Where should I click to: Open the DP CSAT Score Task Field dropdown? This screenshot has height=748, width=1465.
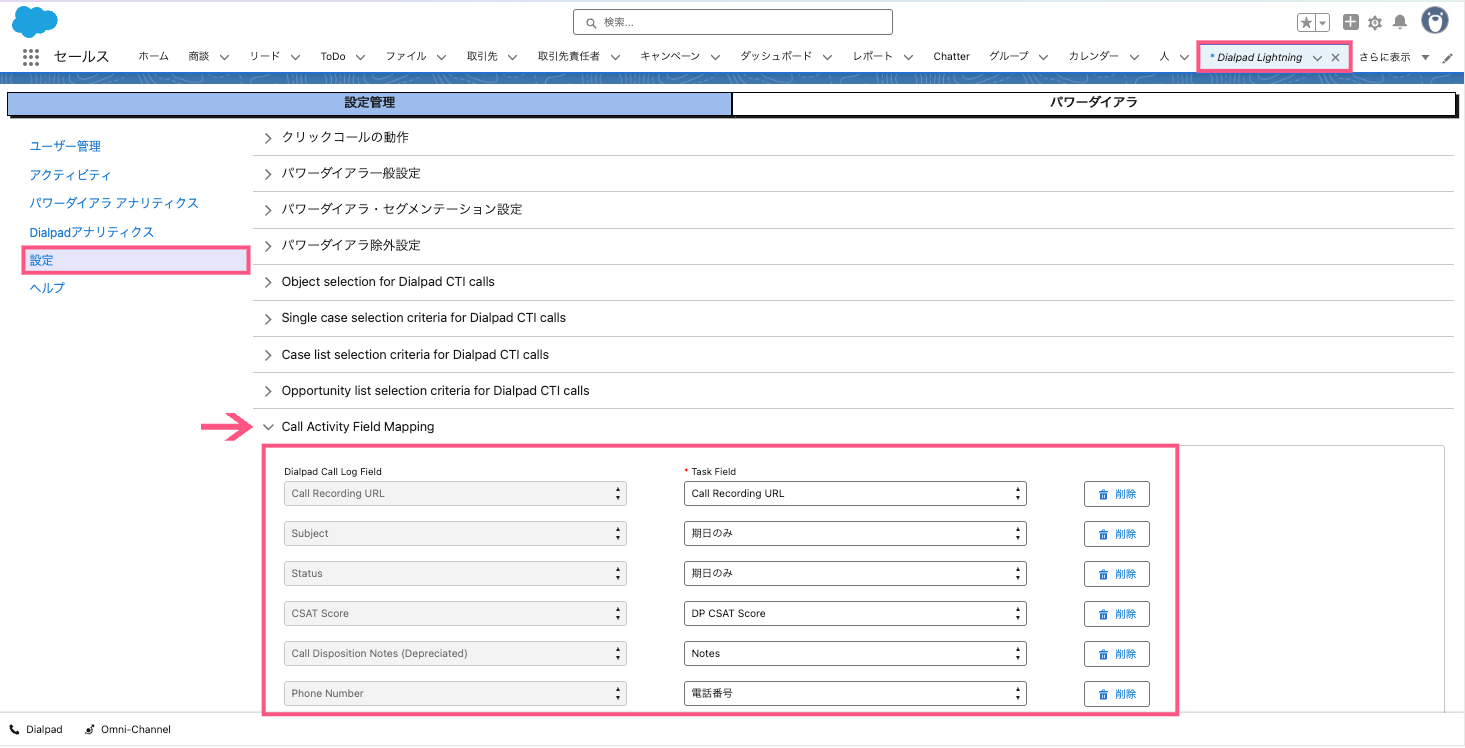[855, 614]
